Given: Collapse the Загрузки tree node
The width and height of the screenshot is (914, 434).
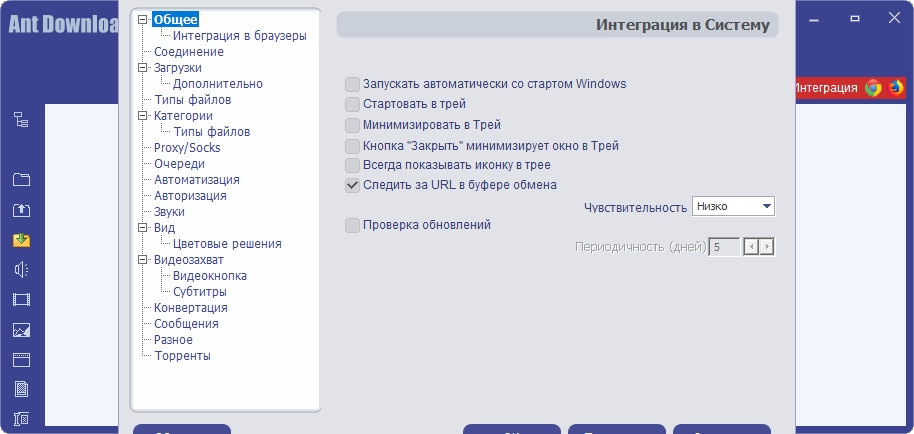Looking at the screenshot, I should pos(142,68).
